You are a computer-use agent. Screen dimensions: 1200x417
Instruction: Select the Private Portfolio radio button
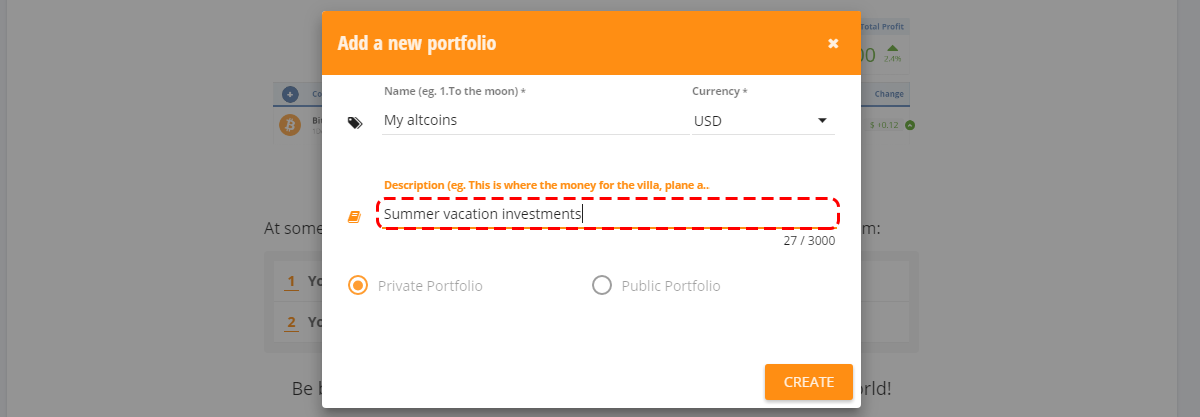[x=357, y=285]
